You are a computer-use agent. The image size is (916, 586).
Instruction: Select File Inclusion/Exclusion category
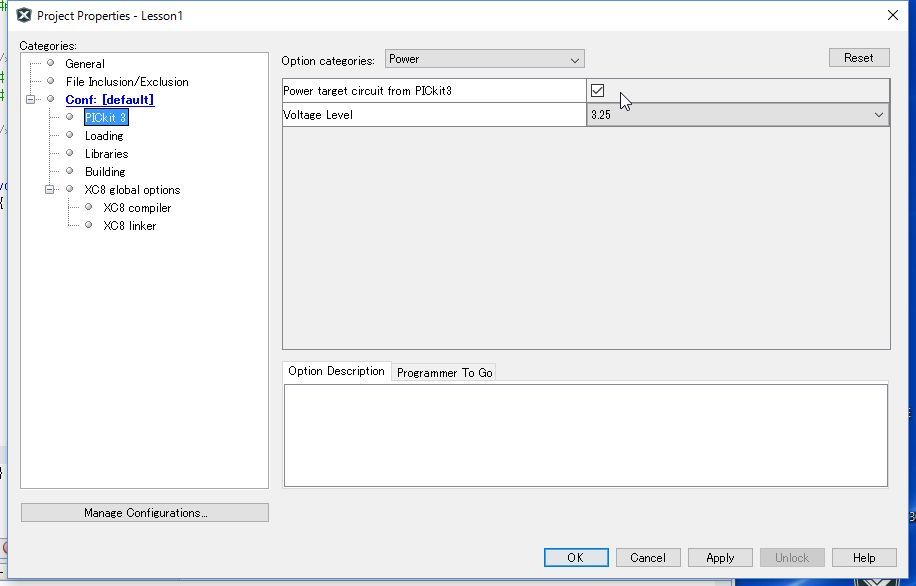127,82
